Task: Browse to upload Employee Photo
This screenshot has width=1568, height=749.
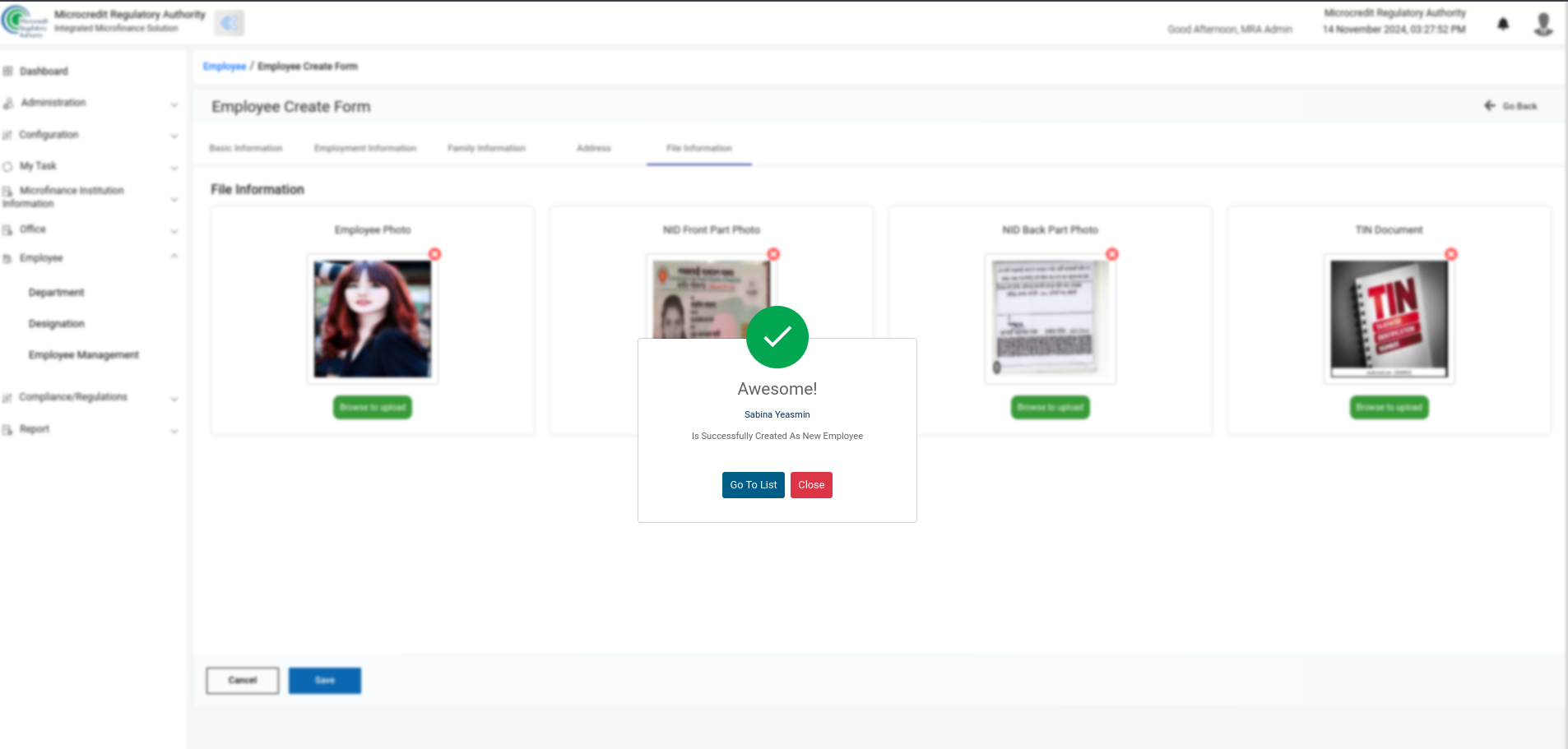Action: (373, 407)
